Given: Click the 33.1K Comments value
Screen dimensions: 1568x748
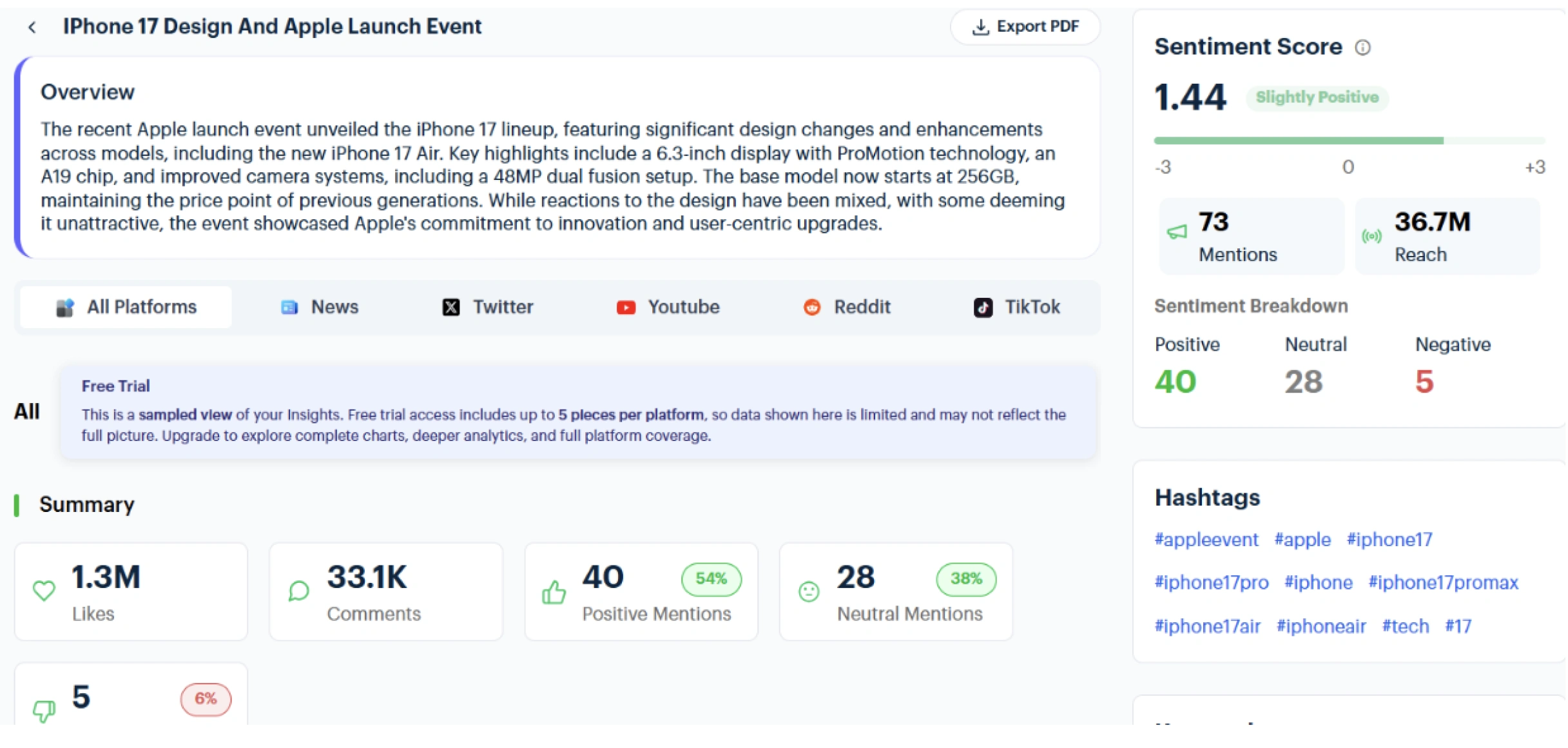Looking at the screenshot, I should pyautogui.click(x=367, y=577).
